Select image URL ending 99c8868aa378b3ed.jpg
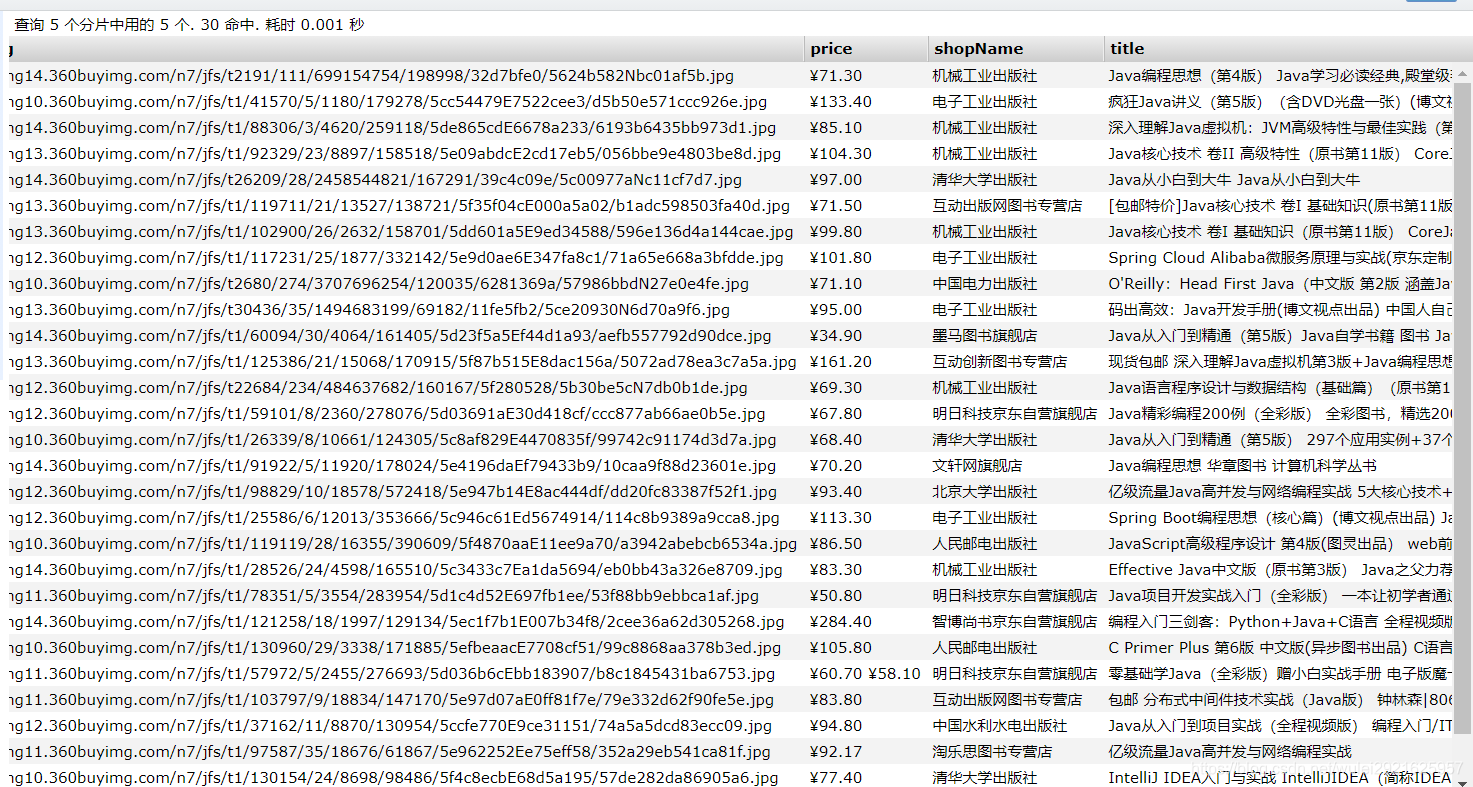 click(395, 648)
